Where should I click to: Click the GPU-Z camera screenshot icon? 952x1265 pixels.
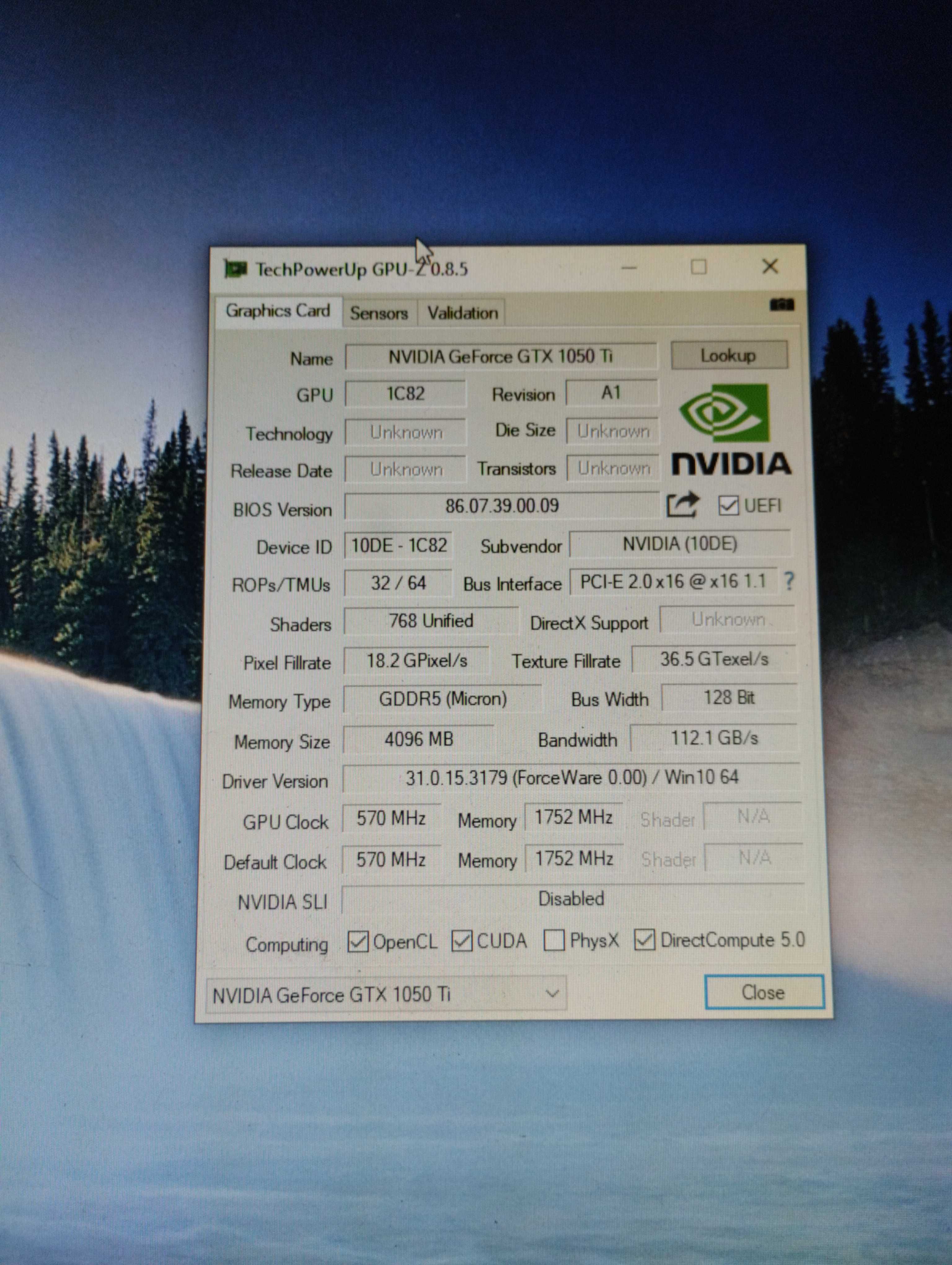coord(782,304)
